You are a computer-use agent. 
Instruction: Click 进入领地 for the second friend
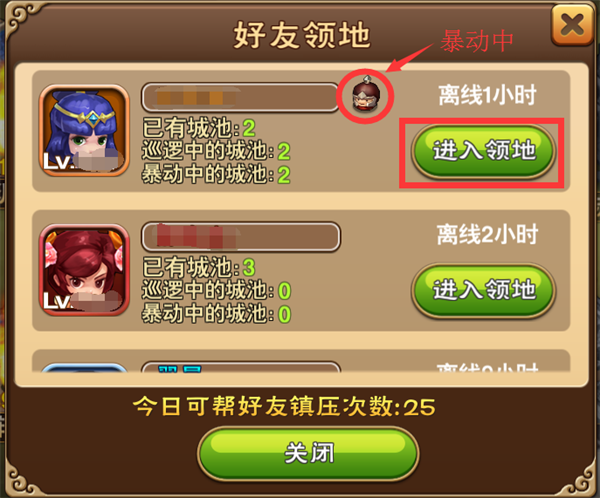(x=483, y=291)
